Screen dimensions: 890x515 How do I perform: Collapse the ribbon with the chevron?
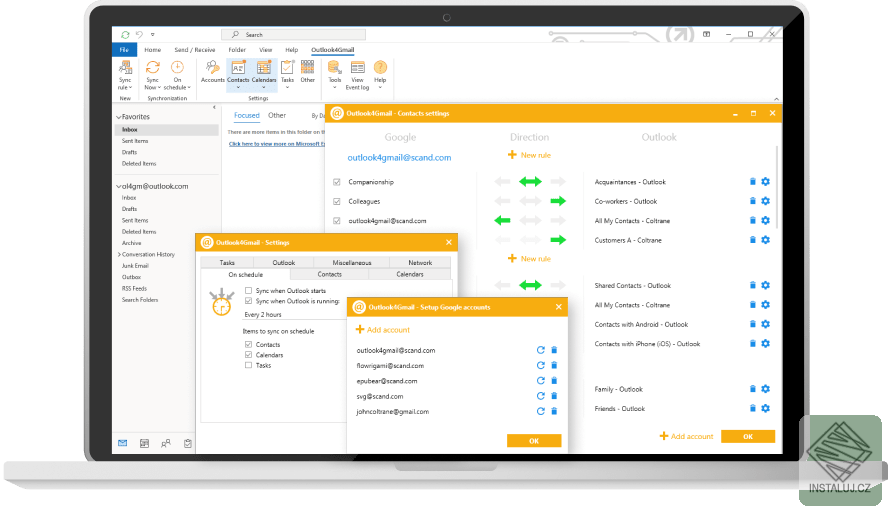point(776,99)
